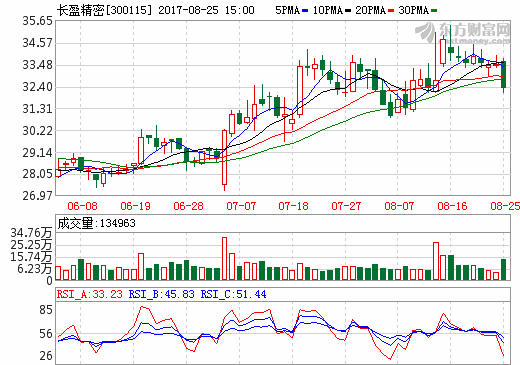This screenshot has height=365, width=520.
Task: Click the price axis value 34.57
Action: [37, 43]
